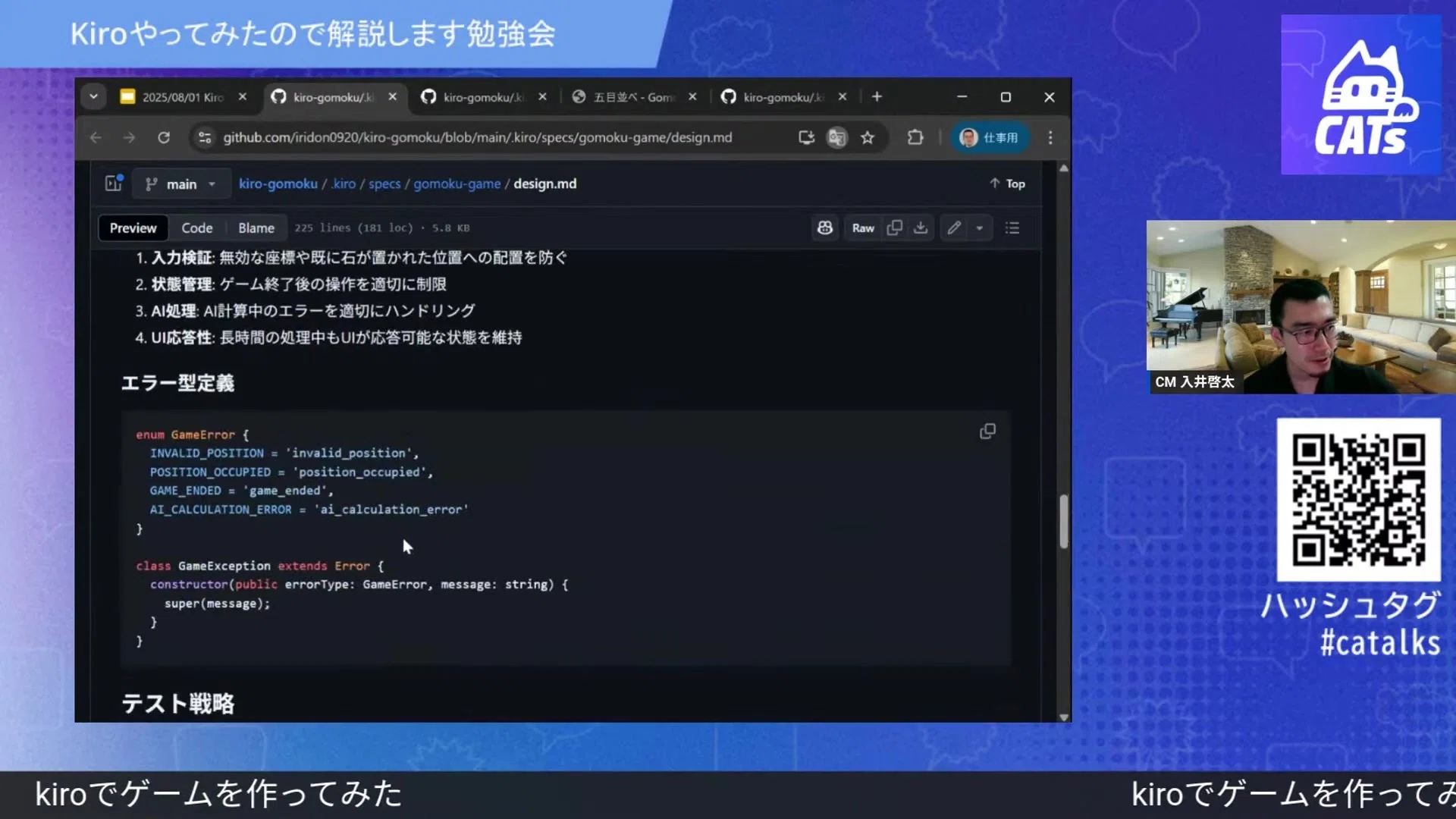
Task: Click the INVALID_POSITION enum line
Action: [284, 453]
